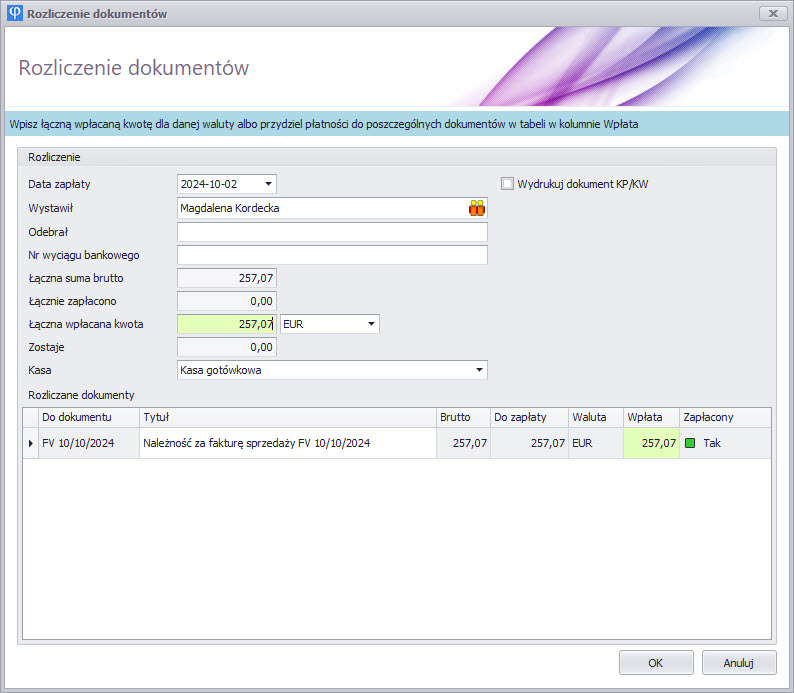Viewport: 794px width, 693px height.
Task: Enable Wydrukuj dokument KP/KW checkbox
Action: click(x=508, y=184)
